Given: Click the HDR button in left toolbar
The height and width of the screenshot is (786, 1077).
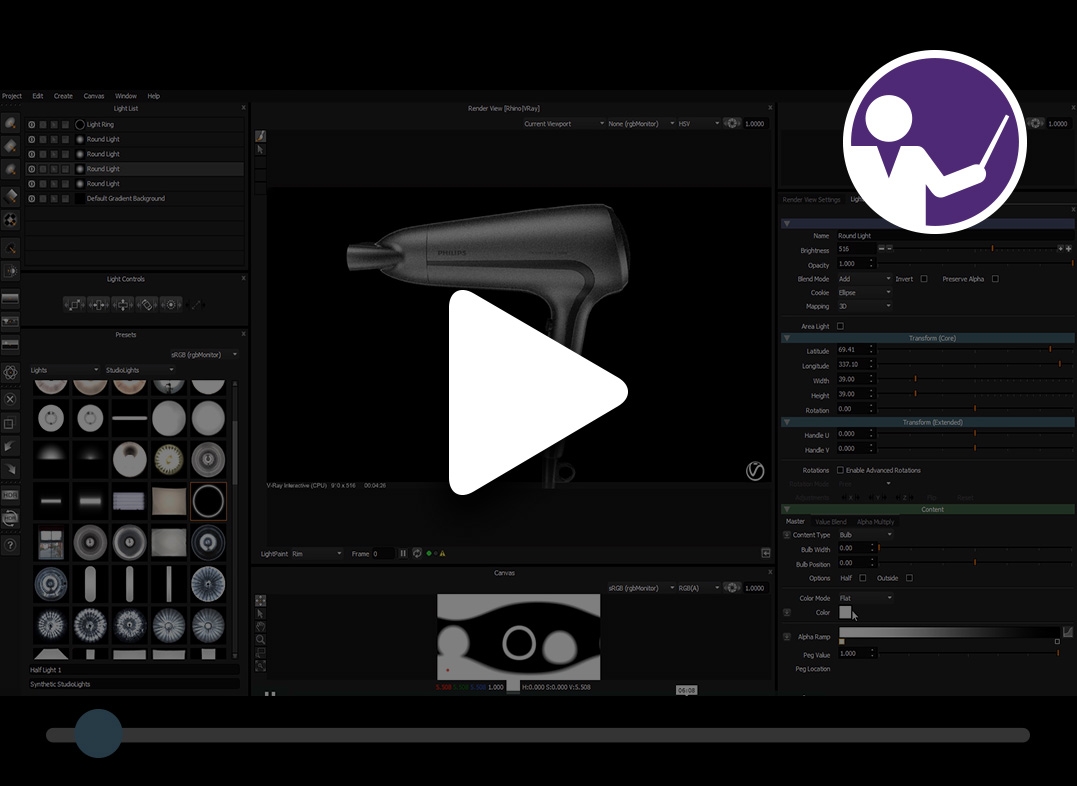Looking at the screenshot, I should (x=10, y=495).
